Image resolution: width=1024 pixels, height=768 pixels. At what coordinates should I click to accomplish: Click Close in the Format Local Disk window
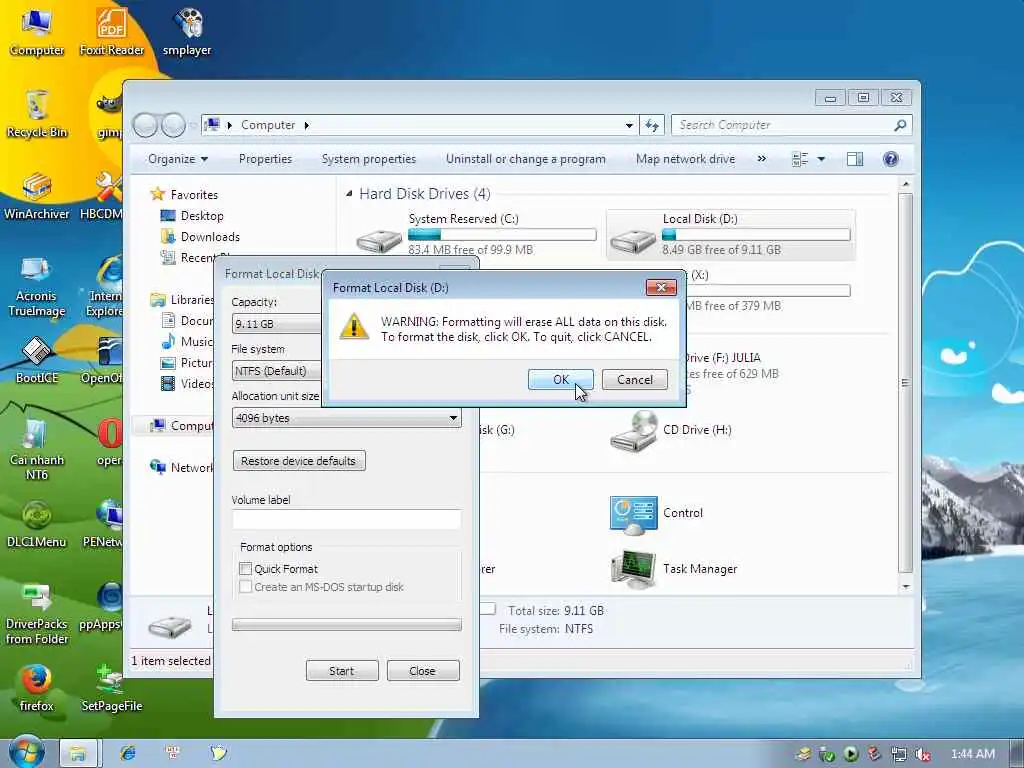[x=423, y=671]
